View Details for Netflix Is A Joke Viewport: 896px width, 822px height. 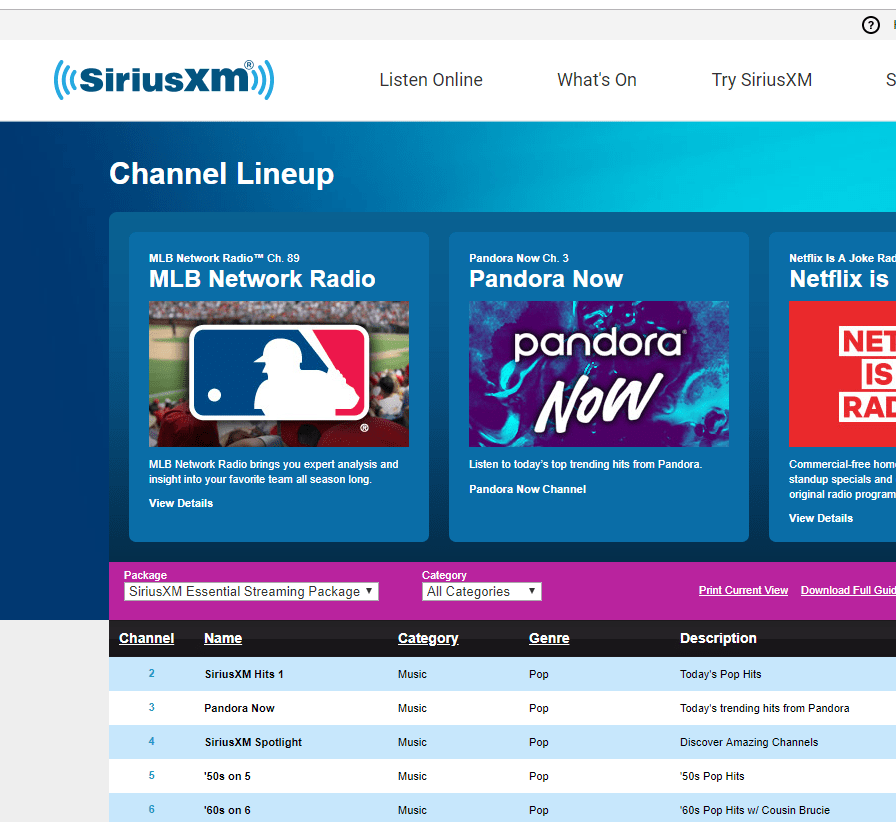coord(821,518)
